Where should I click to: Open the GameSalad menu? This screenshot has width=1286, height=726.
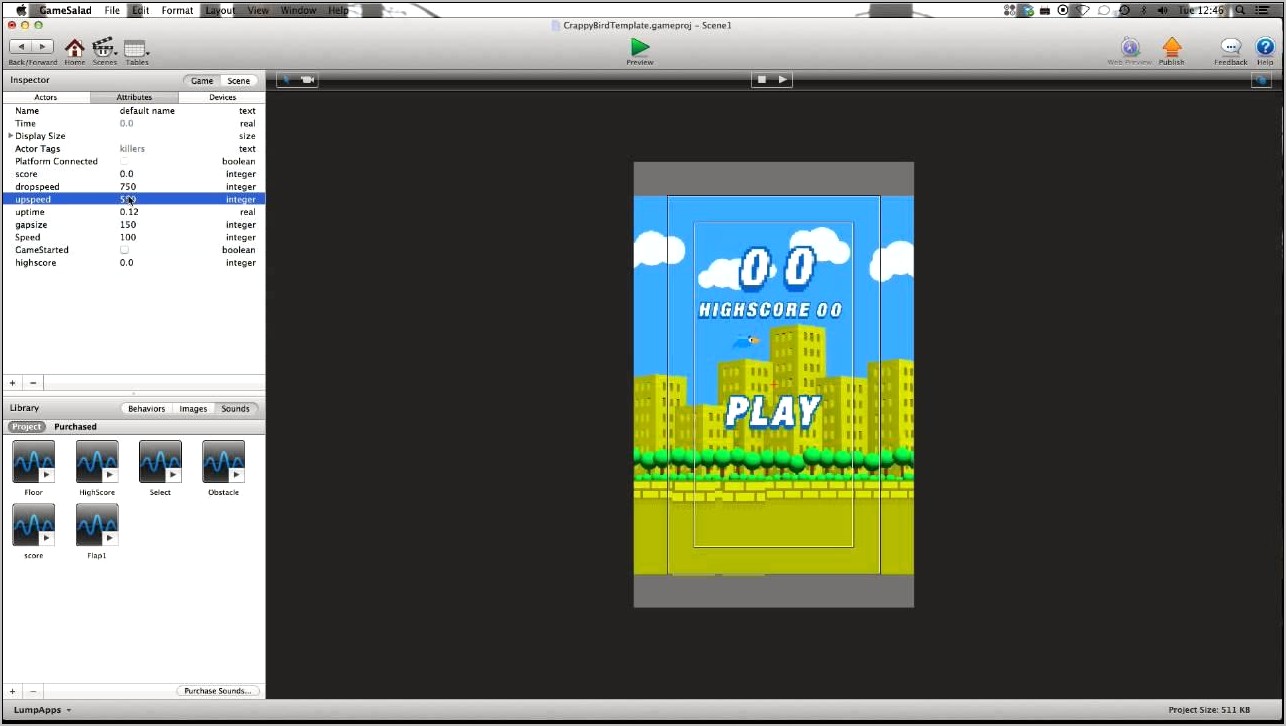(65, 10)
